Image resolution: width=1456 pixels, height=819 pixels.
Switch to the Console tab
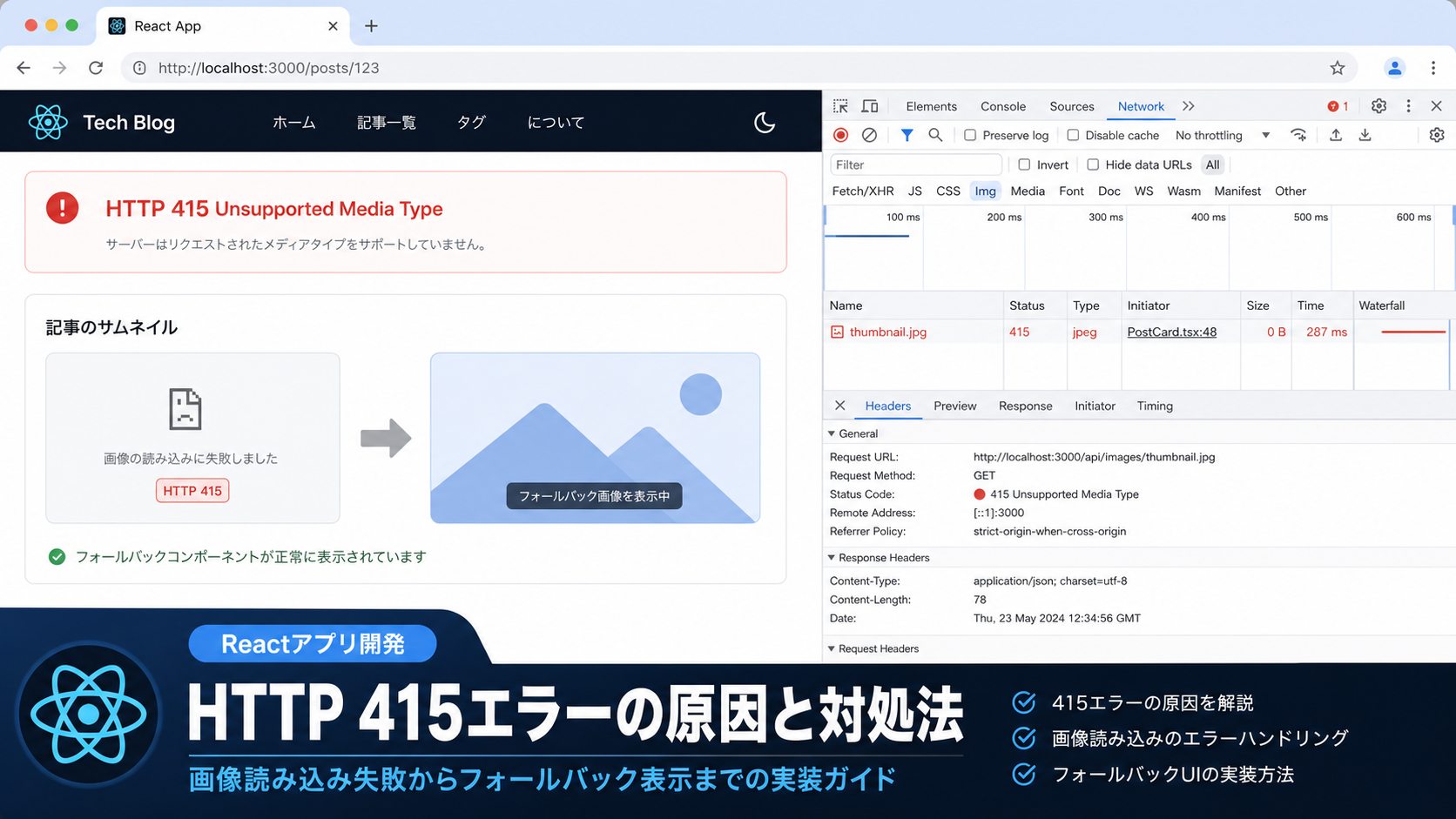click(x=1003, y=106)
